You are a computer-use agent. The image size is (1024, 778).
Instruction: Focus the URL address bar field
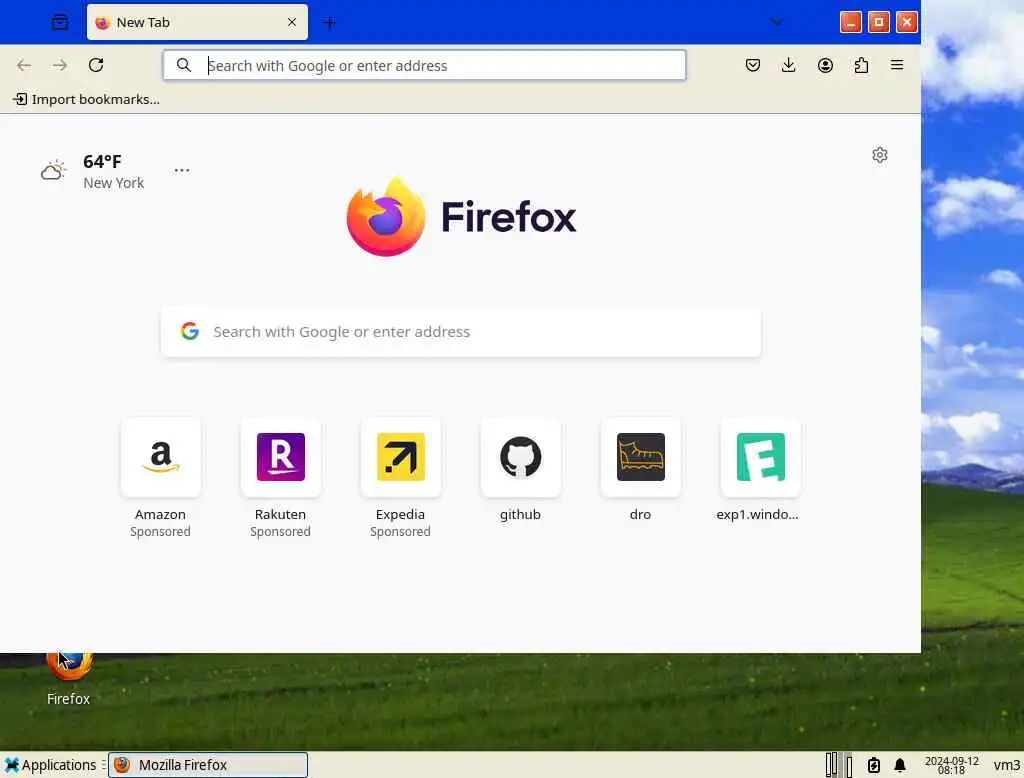click(x=424, y=65)
